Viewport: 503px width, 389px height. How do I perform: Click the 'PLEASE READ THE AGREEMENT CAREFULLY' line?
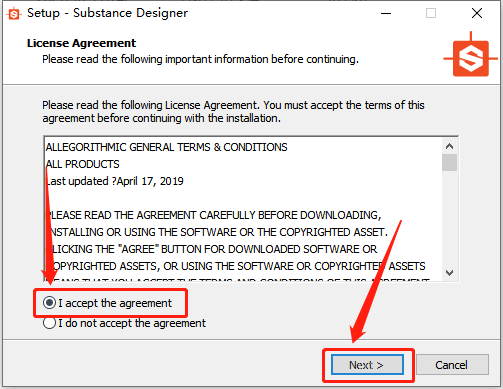[x=213, y=215]
